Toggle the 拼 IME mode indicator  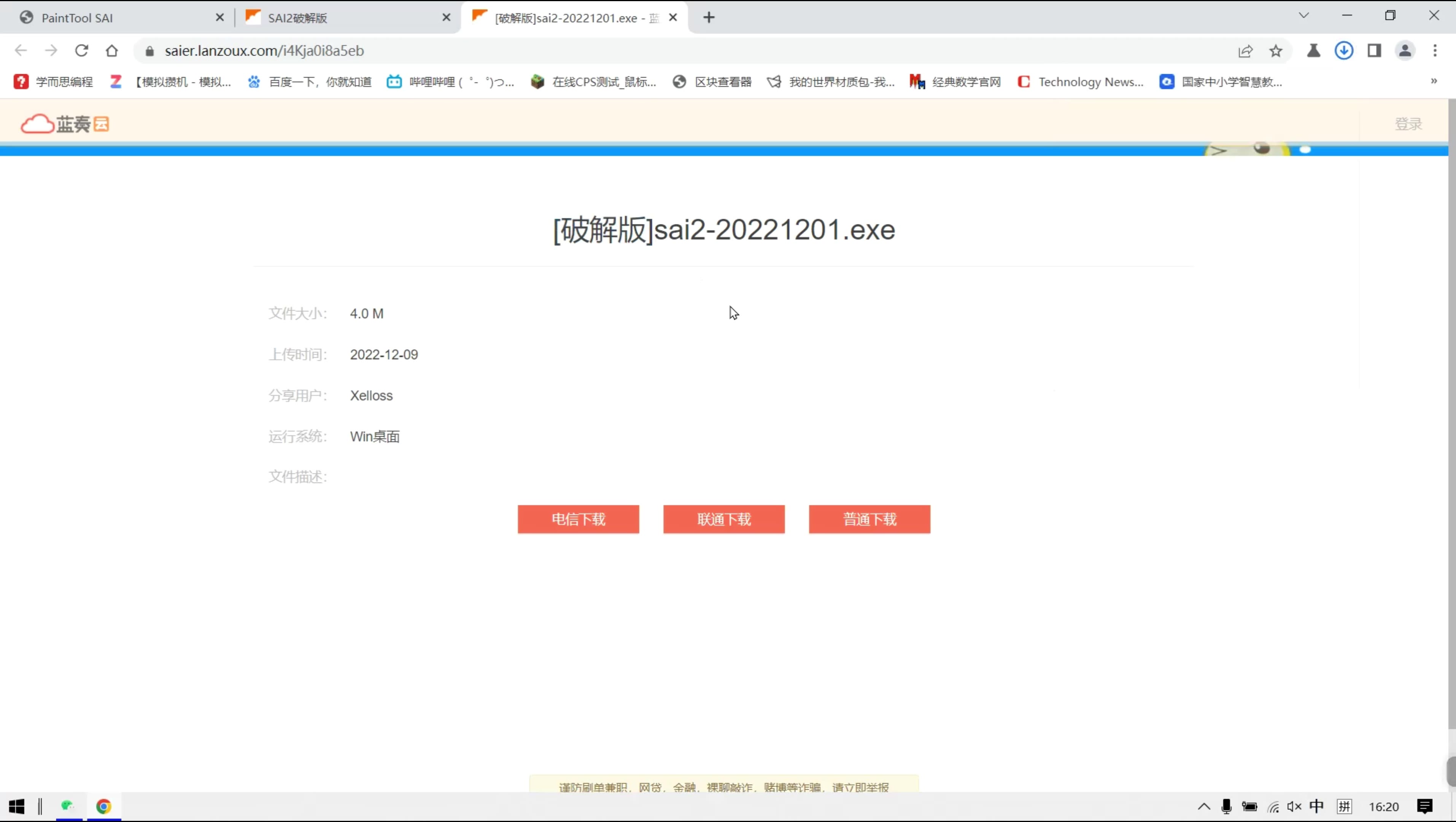[x=1345, y=807]
